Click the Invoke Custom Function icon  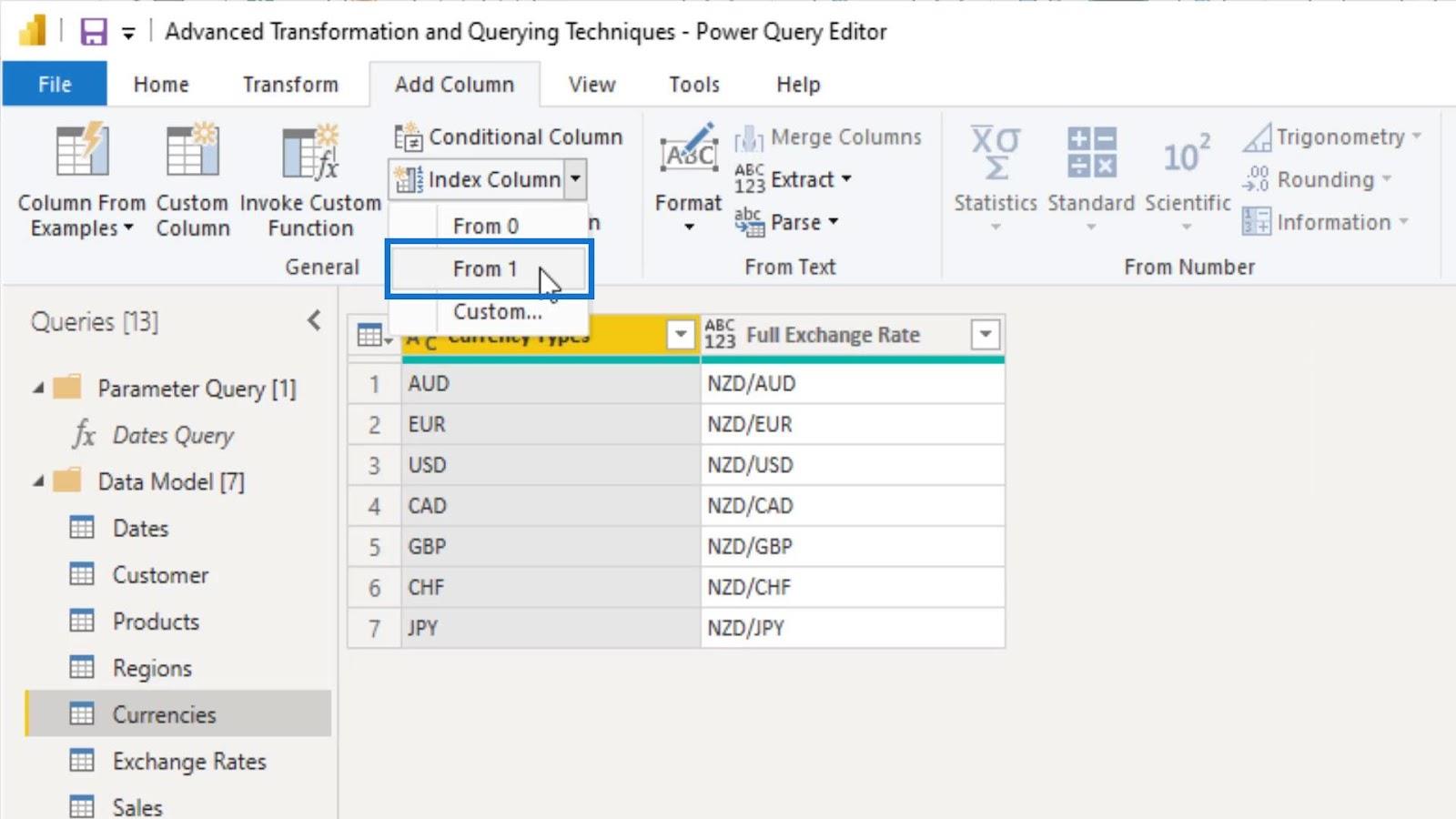(x=310, y=151)
